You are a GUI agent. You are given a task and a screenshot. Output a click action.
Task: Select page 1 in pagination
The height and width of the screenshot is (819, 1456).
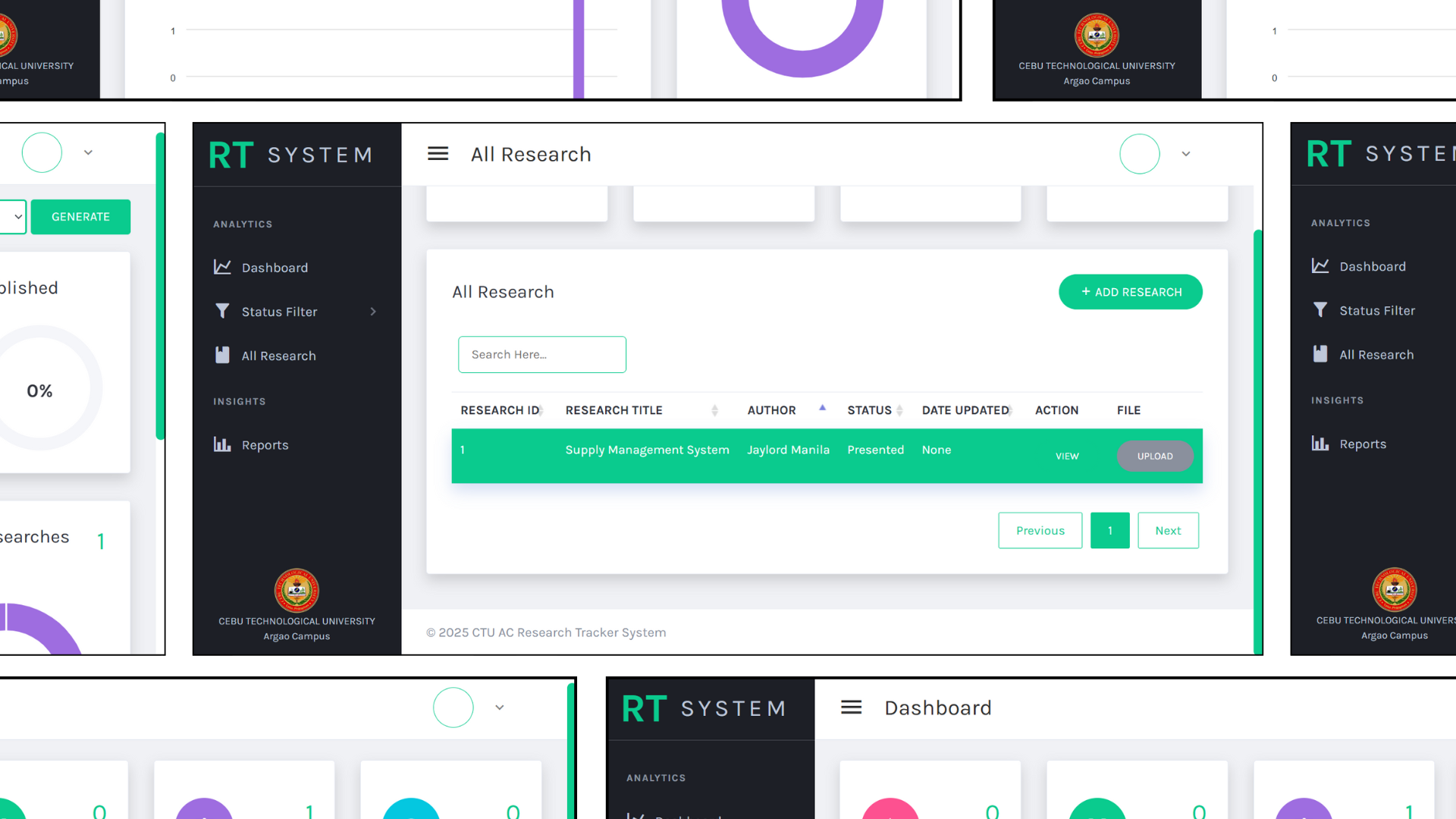pyautogui.click(x=1109, y=530)
